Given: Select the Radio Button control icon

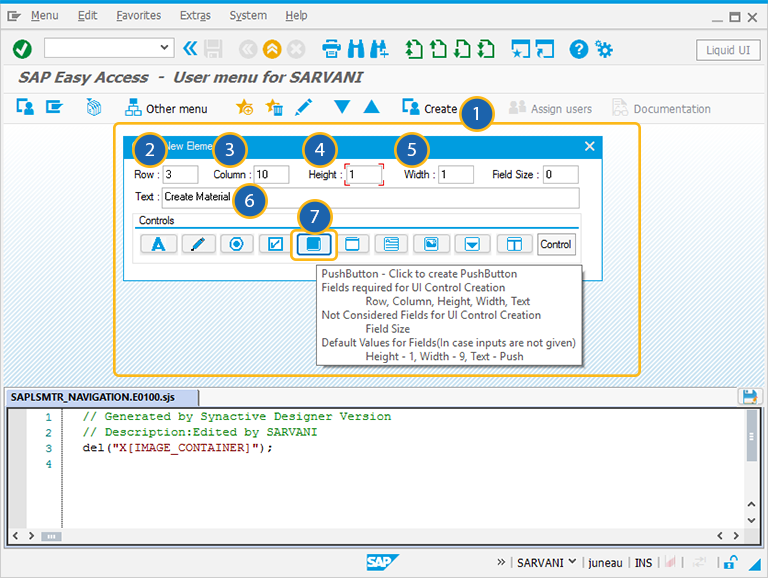Looking at the screenshot, I should (x=237, y=244).
